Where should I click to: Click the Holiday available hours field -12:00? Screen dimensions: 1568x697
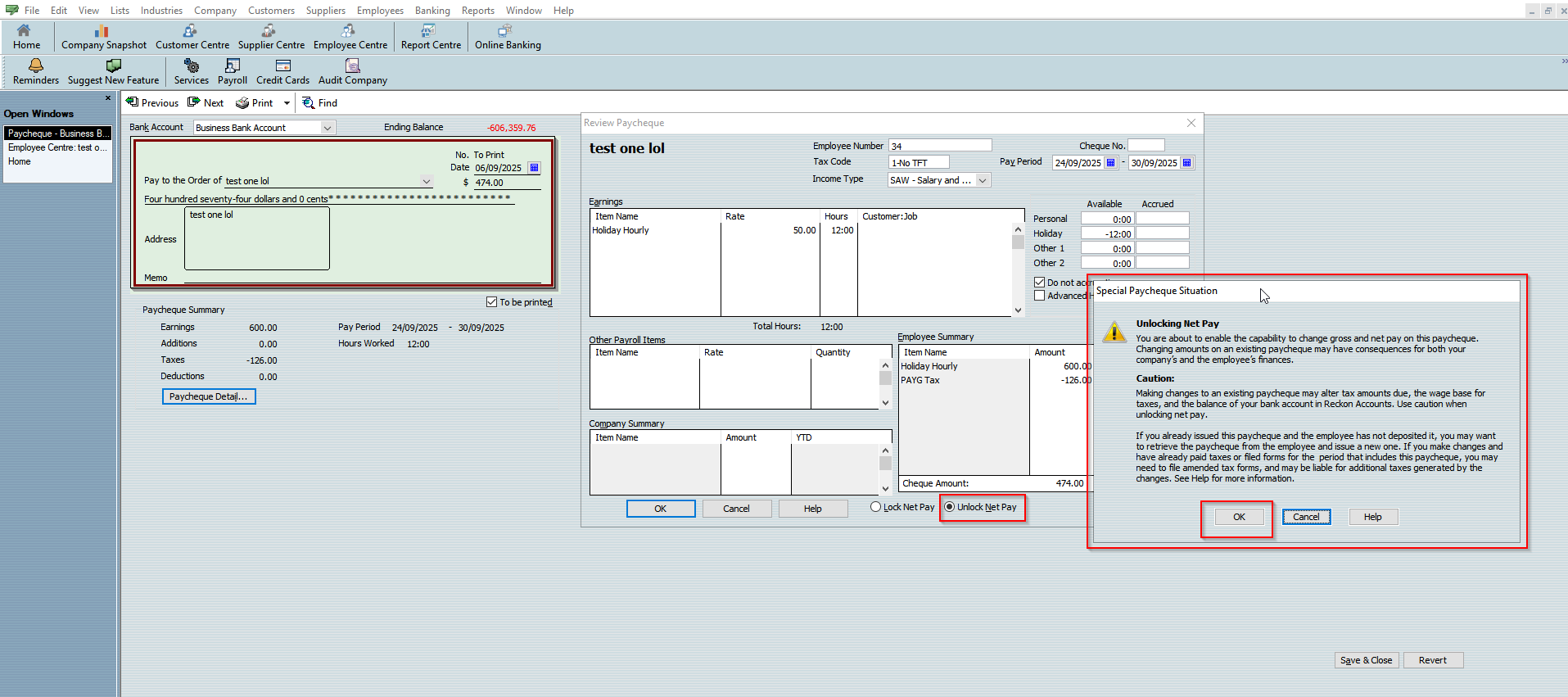click(1107, 233)
